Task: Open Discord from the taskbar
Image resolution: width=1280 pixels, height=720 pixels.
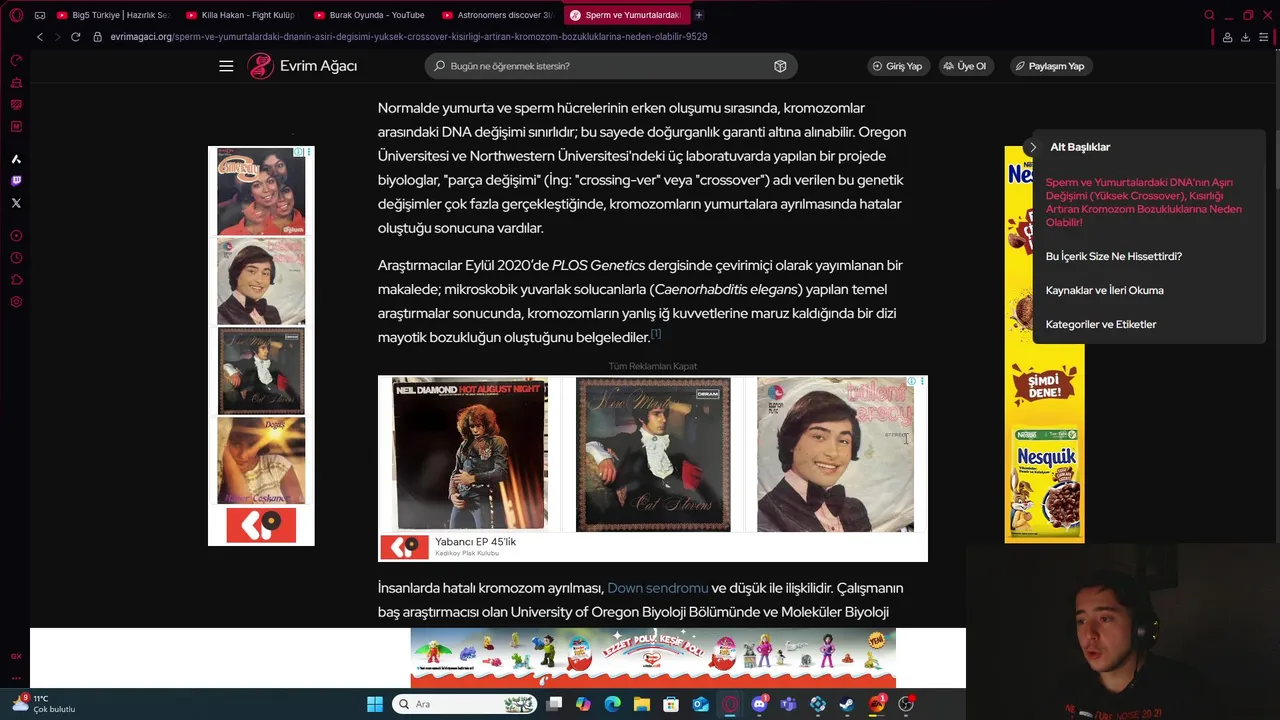Action: point(759,704)
